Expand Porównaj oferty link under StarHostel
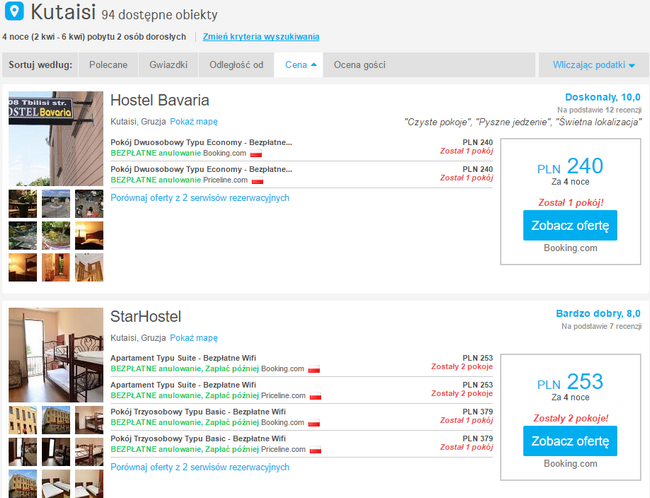The height and width of the screenshot is (498, 650). (x=200, y=467)
